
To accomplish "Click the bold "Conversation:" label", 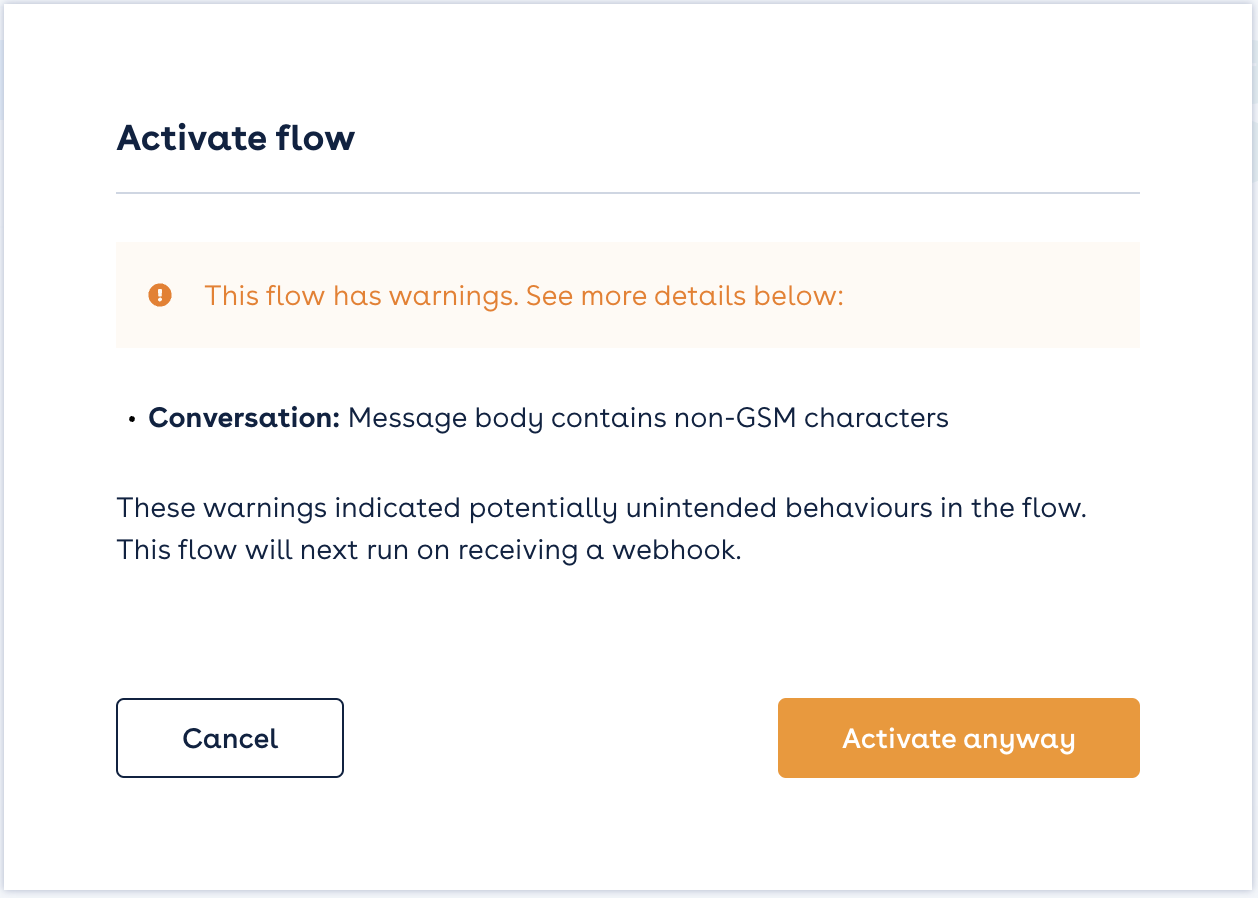I will tap(244, 417).
